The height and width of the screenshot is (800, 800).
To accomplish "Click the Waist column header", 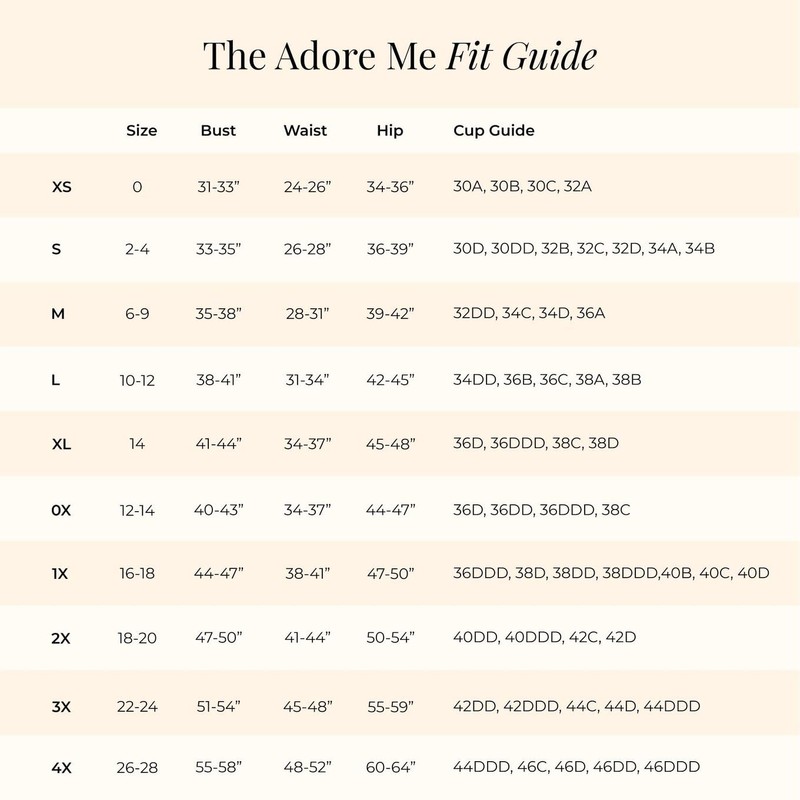I will 305,131.
